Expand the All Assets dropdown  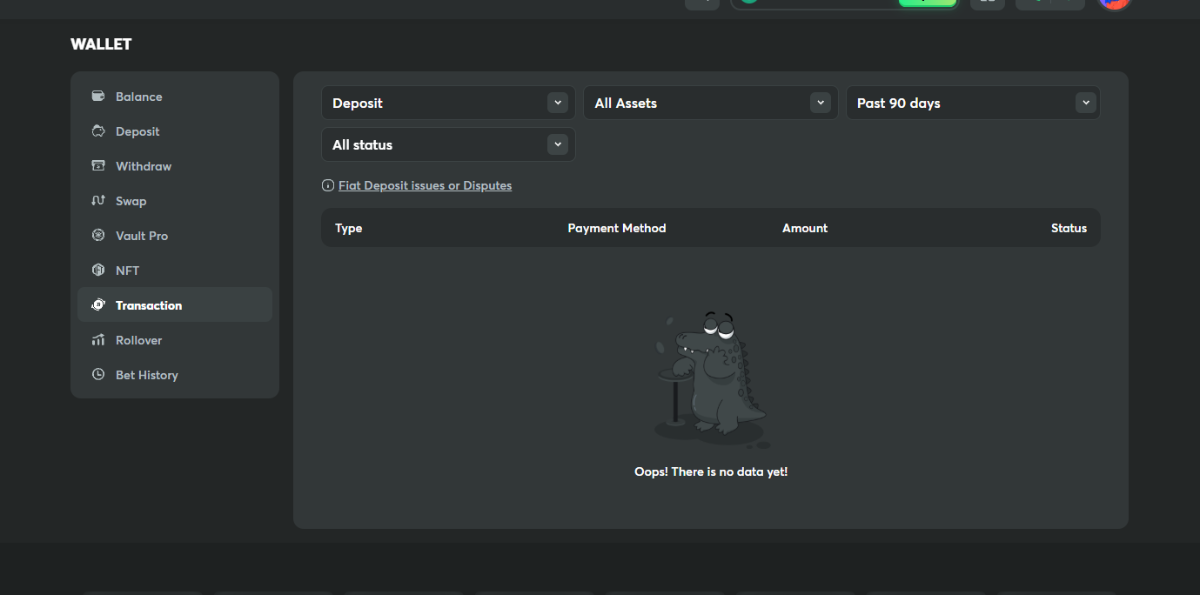pos(710,103)
